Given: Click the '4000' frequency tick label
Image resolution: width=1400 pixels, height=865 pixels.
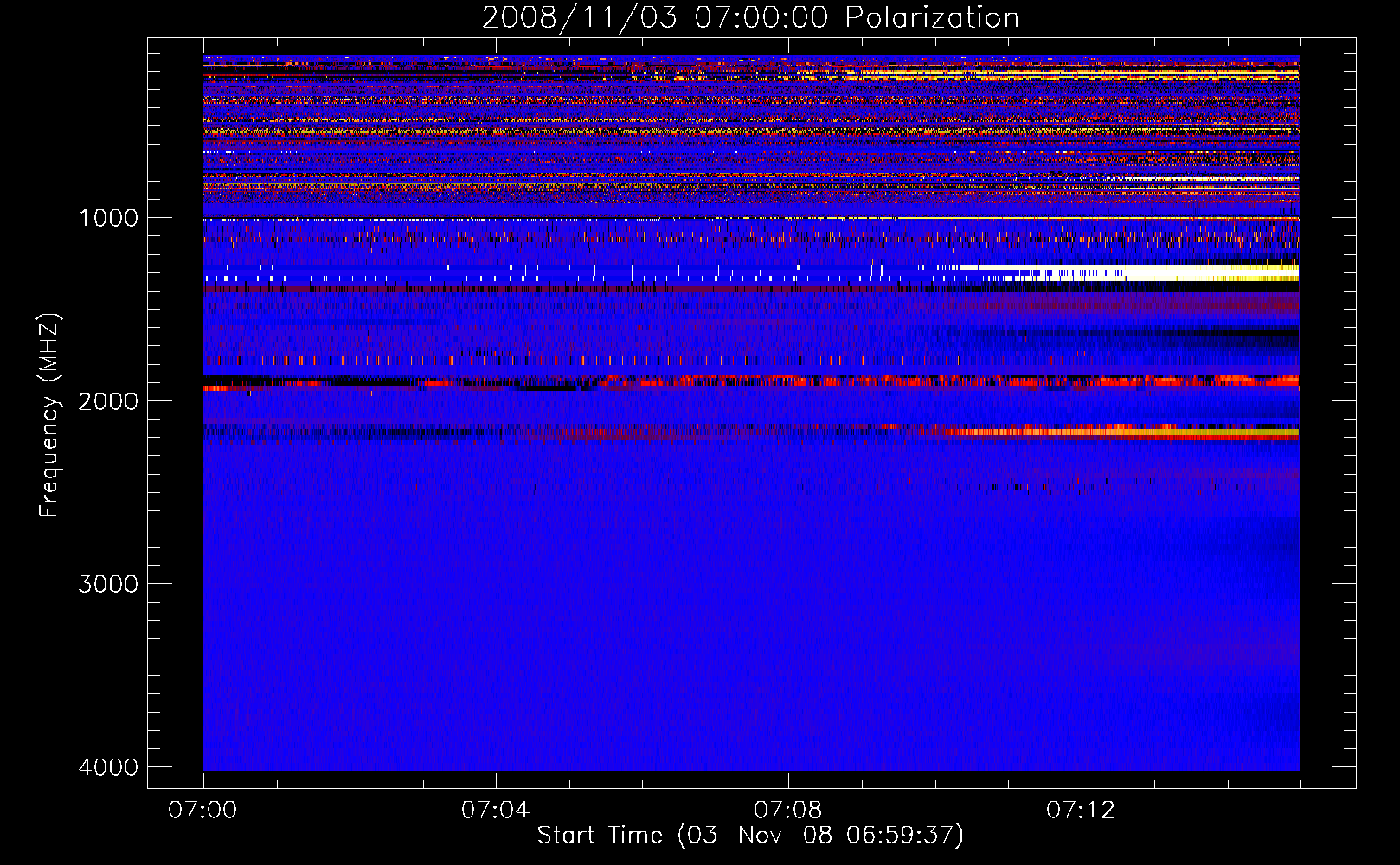Looking at the screenshot, I should pyautogui.click(x=108, y=767).
